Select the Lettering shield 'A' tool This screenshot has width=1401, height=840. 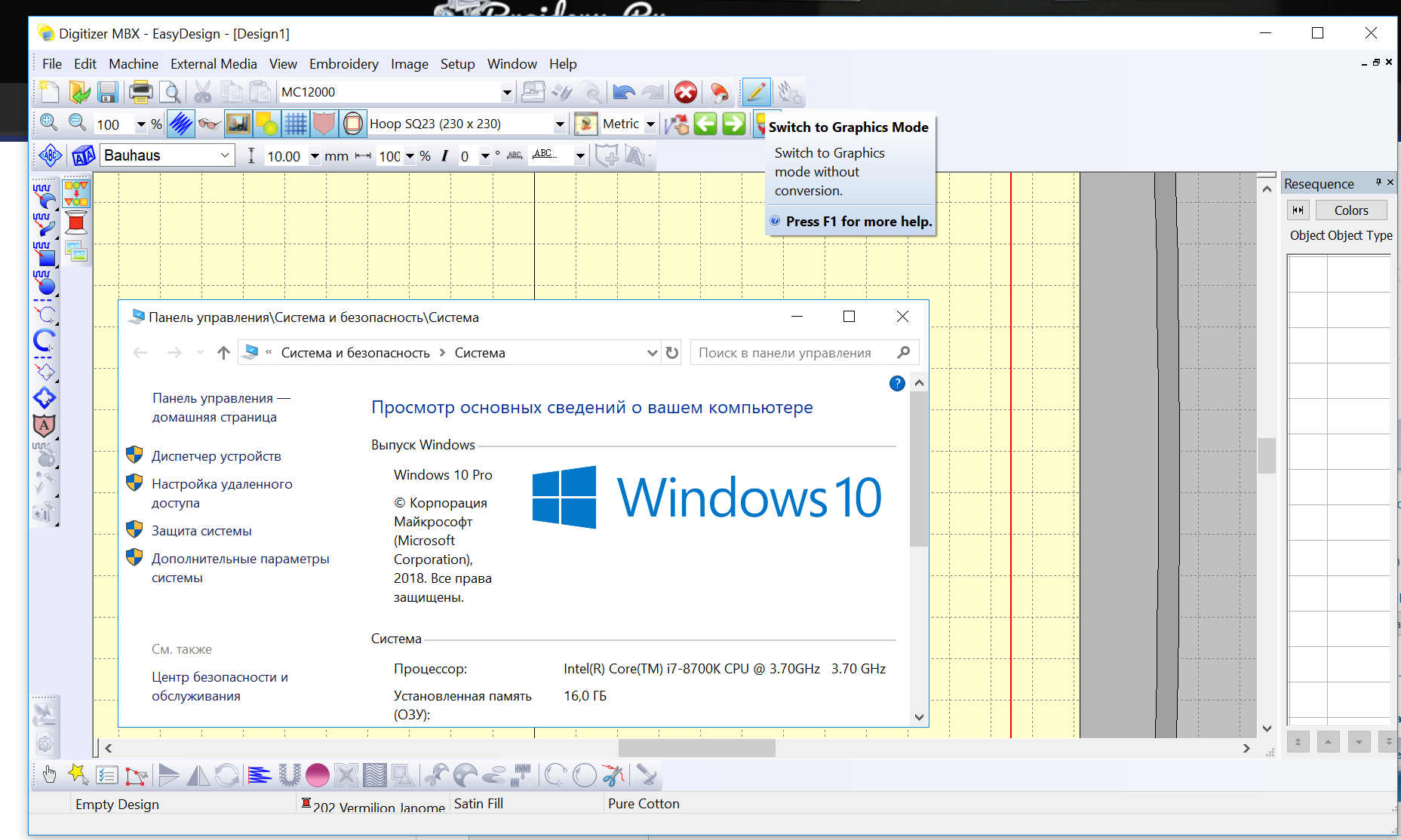pyautogui.click(x=45, y=426)
